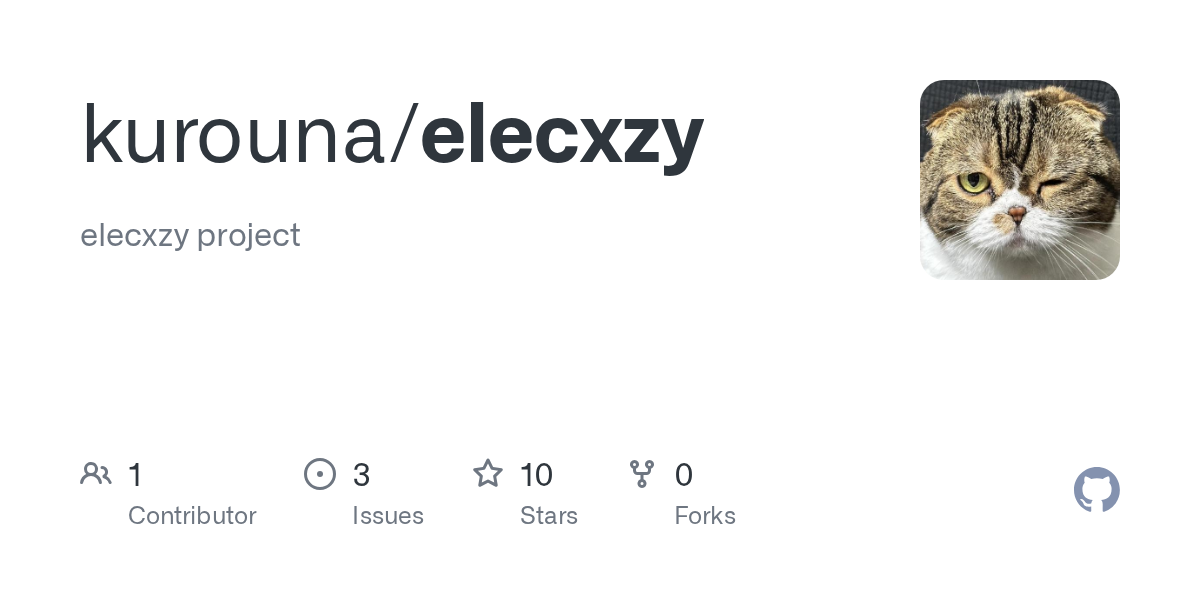Open the bold elecxzy repository name
The height and width of the screenshot is (600, 1200).
(x=562, y=135)
